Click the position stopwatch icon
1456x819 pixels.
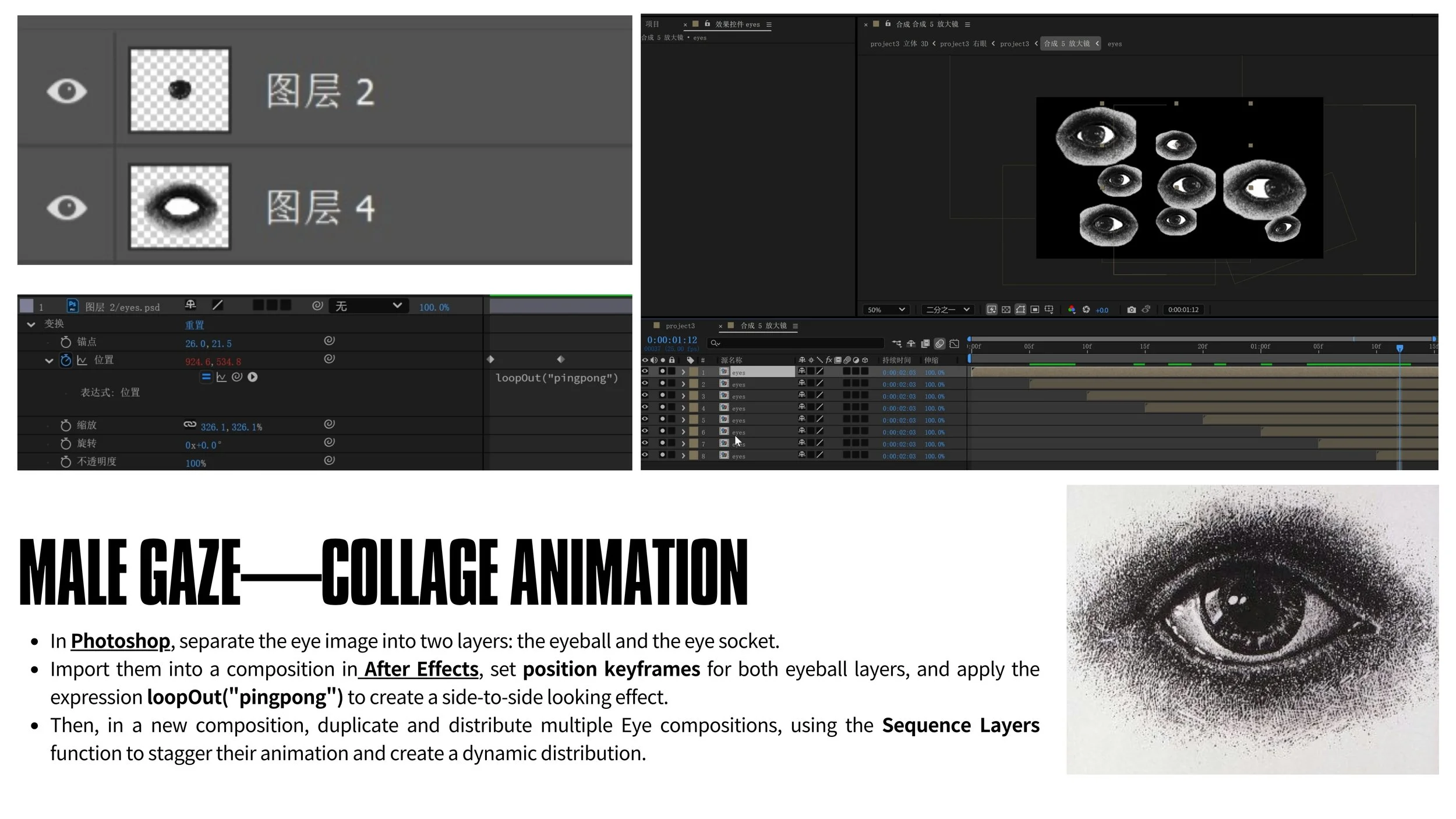pyautogui.click(x=66, y=361)
